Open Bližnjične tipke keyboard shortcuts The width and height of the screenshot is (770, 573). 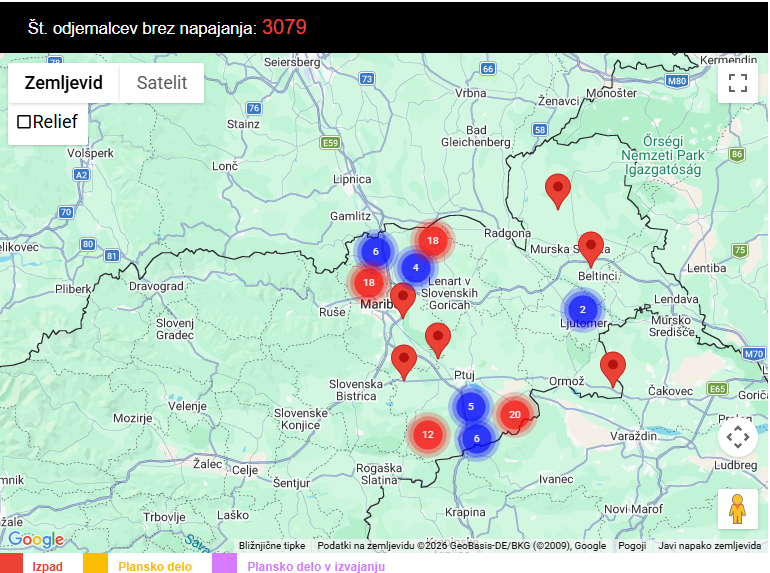[x=272, y=546]
